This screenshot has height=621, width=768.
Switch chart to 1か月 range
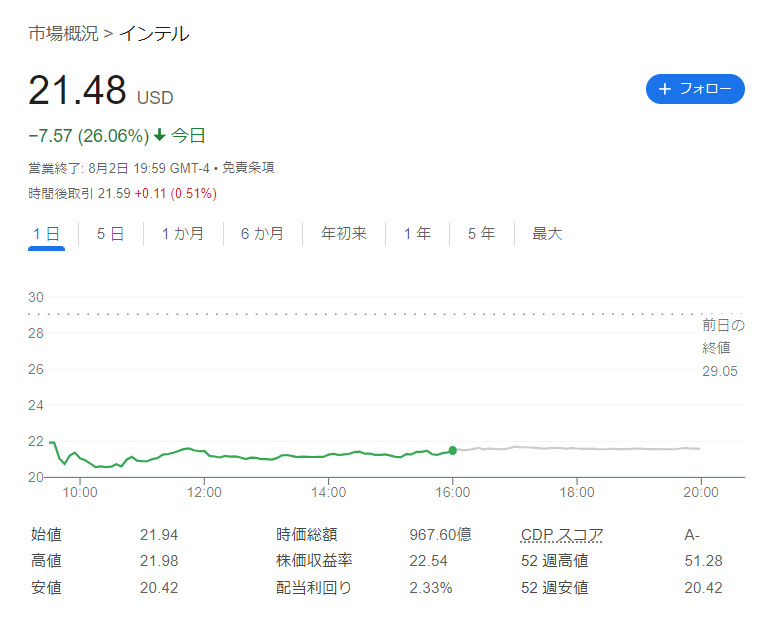tap(183, 234)
